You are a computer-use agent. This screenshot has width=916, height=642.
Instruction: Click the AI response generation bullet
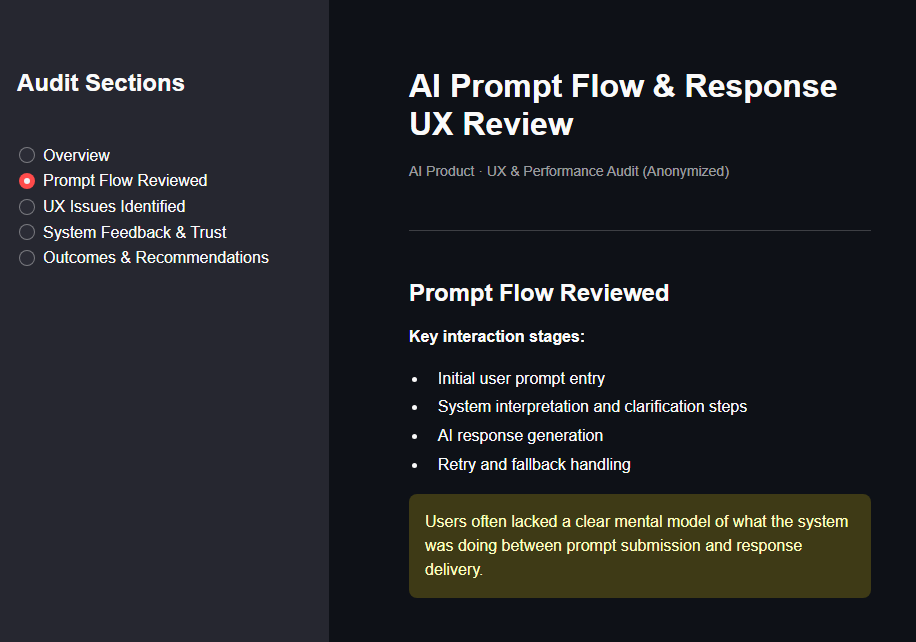pos(520,436)
